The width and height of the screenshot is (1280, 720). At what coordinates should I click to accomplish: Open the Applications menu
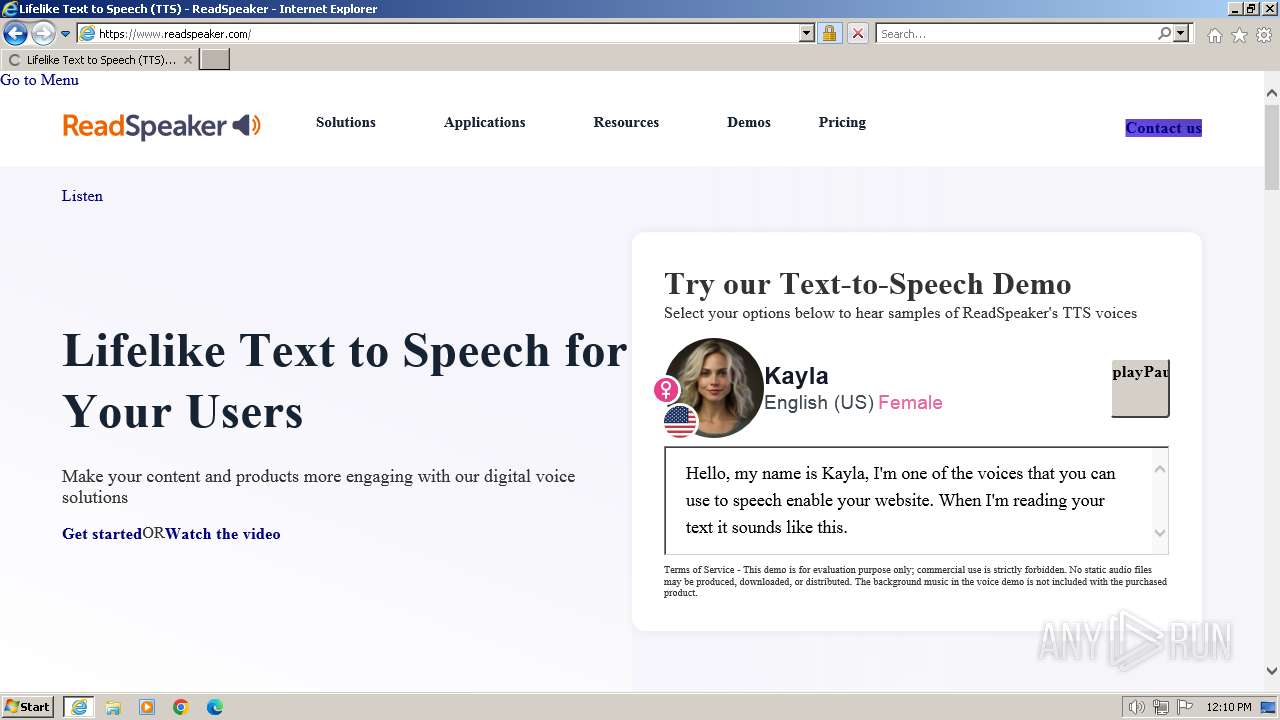click(484, 122)
